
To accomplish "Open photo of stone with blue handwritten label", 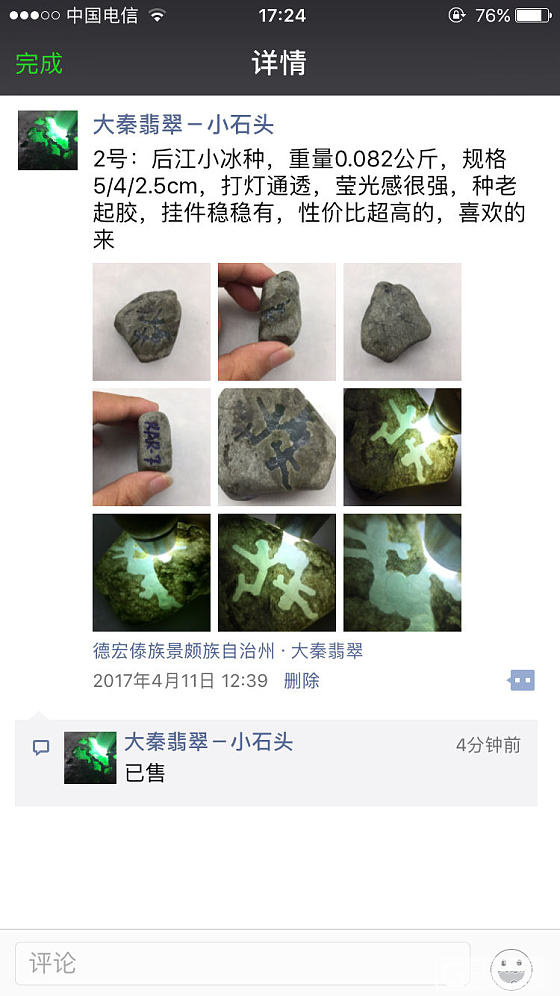I will coord(151,447).
